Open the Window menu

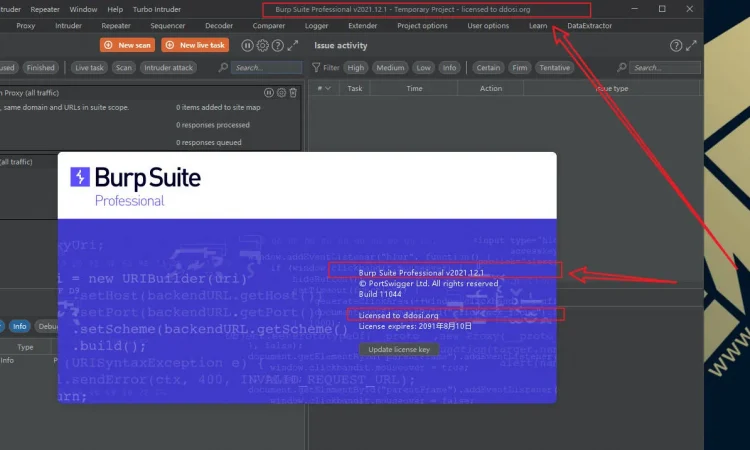tap(83, 9)
